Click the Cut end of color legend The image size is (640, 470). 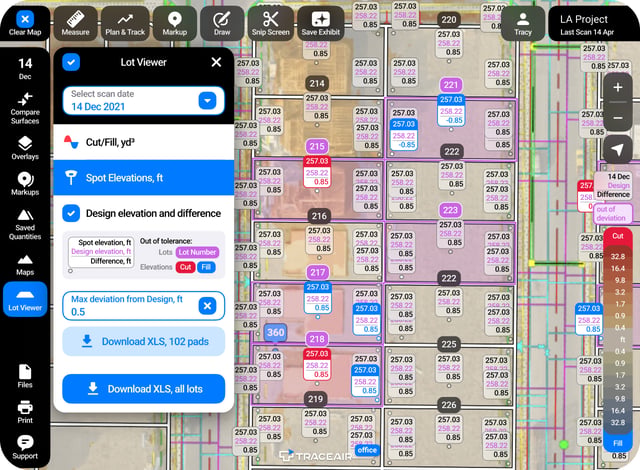[618, 236]
